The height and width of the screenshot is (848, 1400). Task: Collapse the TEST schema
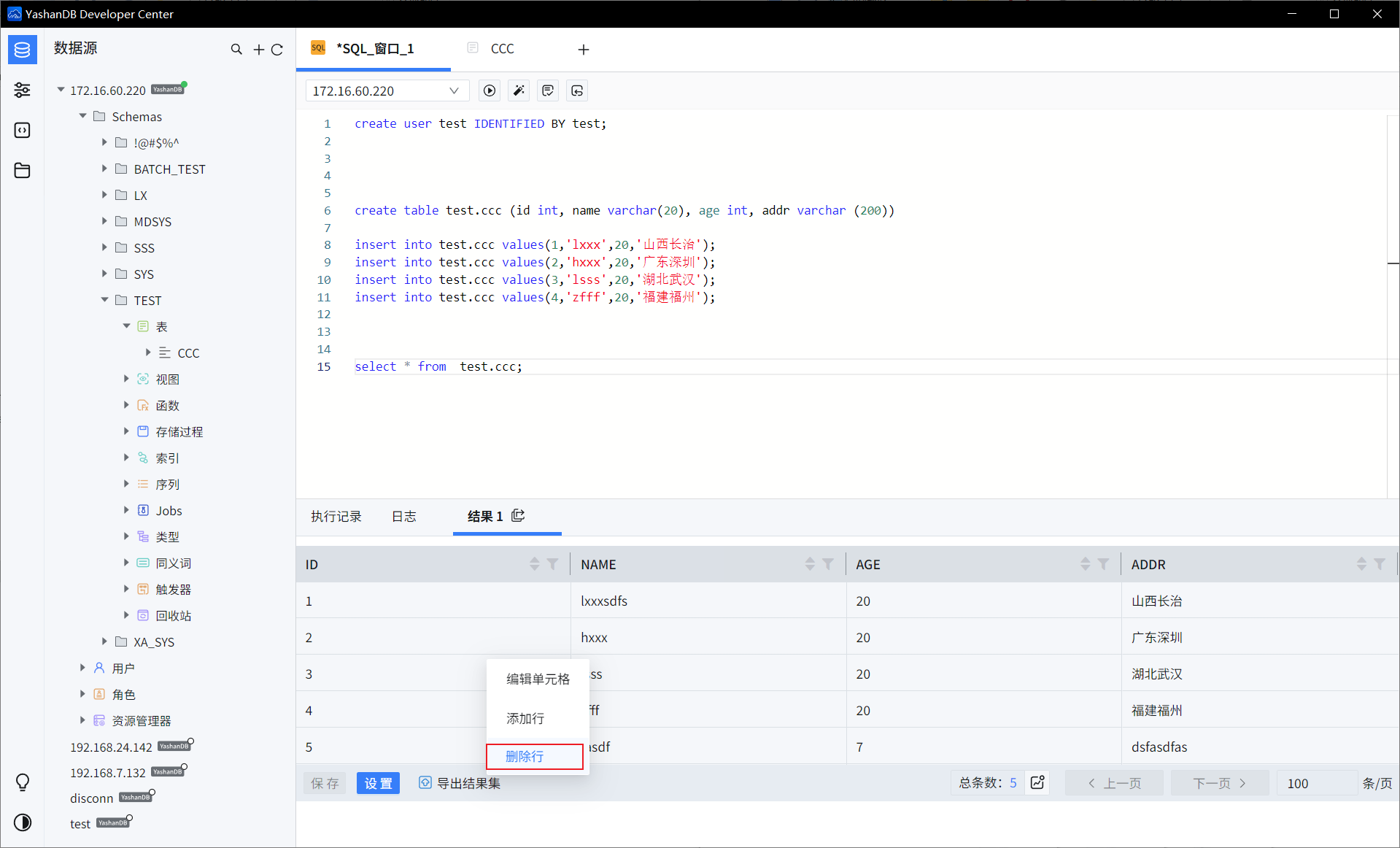[104, 300]
